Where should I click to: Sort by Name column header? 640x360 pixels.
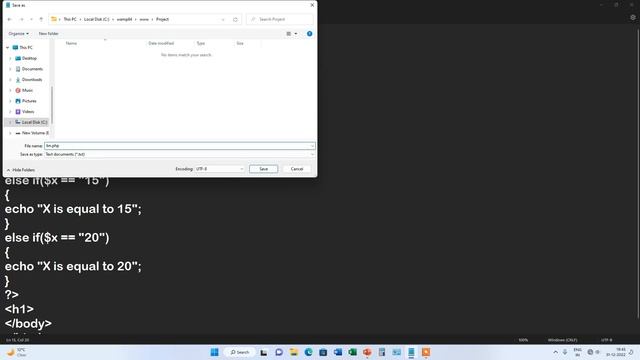(x=71, y=43)
